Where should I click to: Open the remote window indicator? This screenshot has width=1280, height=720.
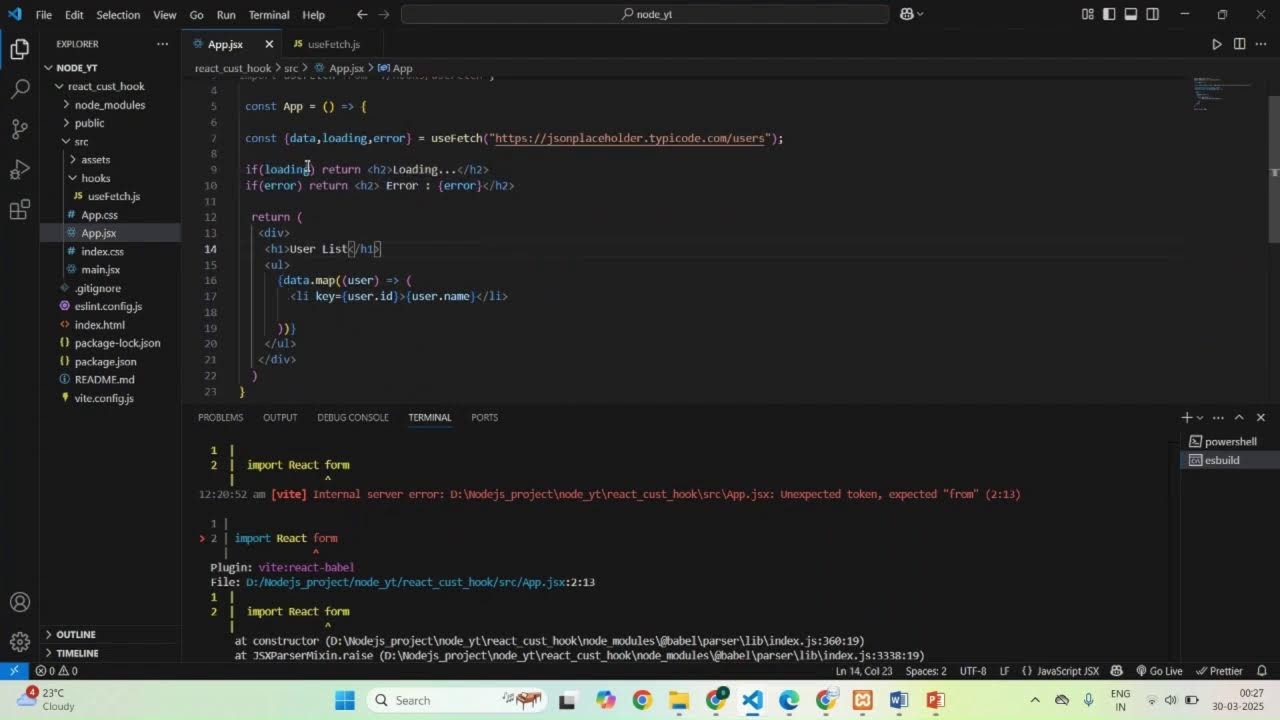click(x=14, y=671)
